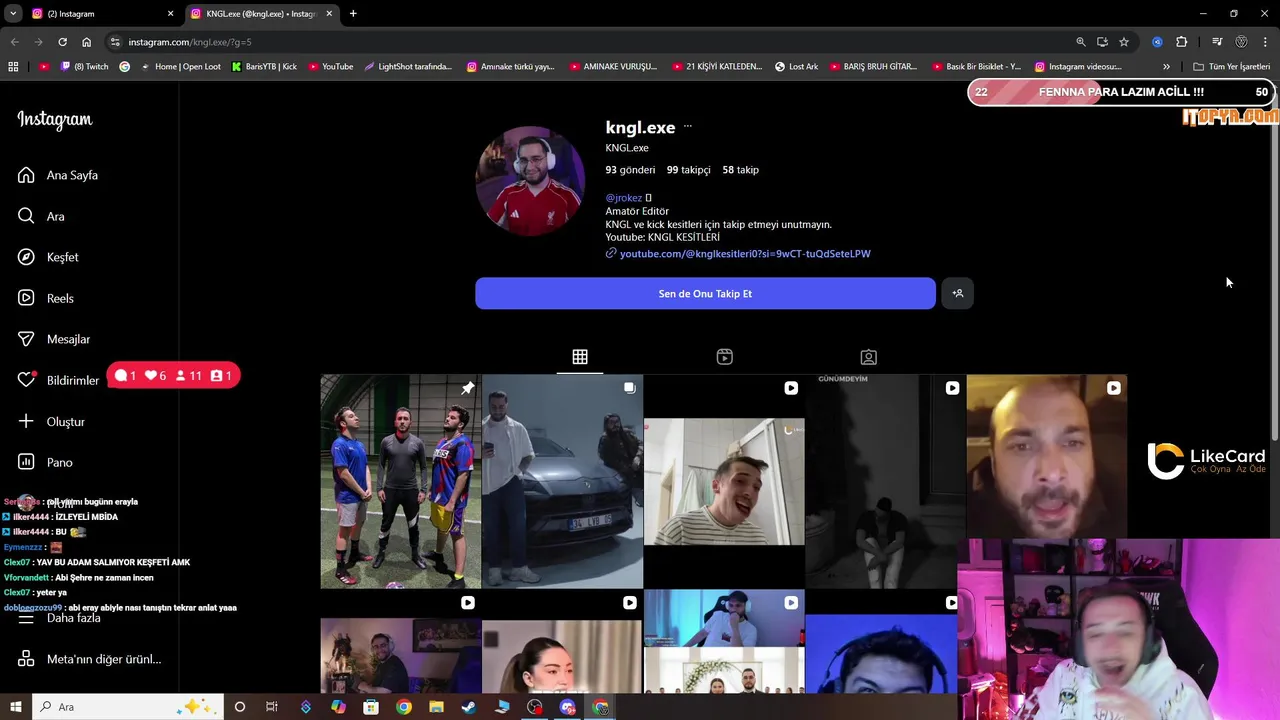Open Microsoft Store from taskbar
This screenshot has height=720, width=1280.
click(x=371, y=707)
